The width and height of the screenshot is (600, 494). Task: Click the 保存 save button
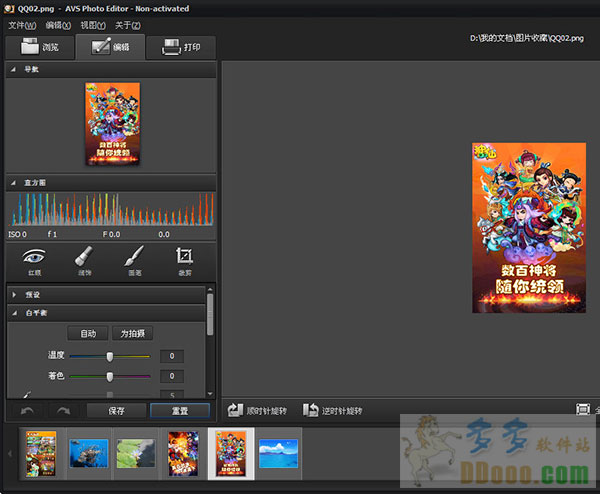pyautogui.click(x=116, y=411)
